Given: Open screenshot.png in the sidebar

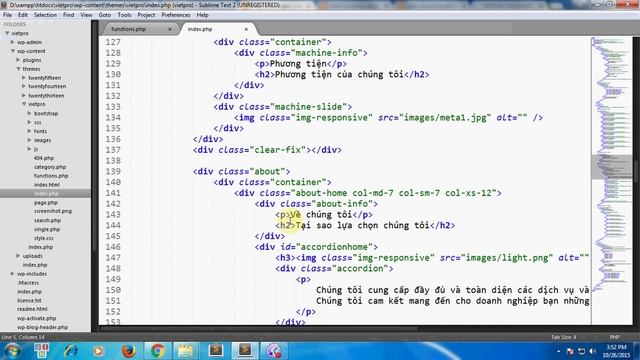Looking at the screenshot, I should (x=53, y=211).
